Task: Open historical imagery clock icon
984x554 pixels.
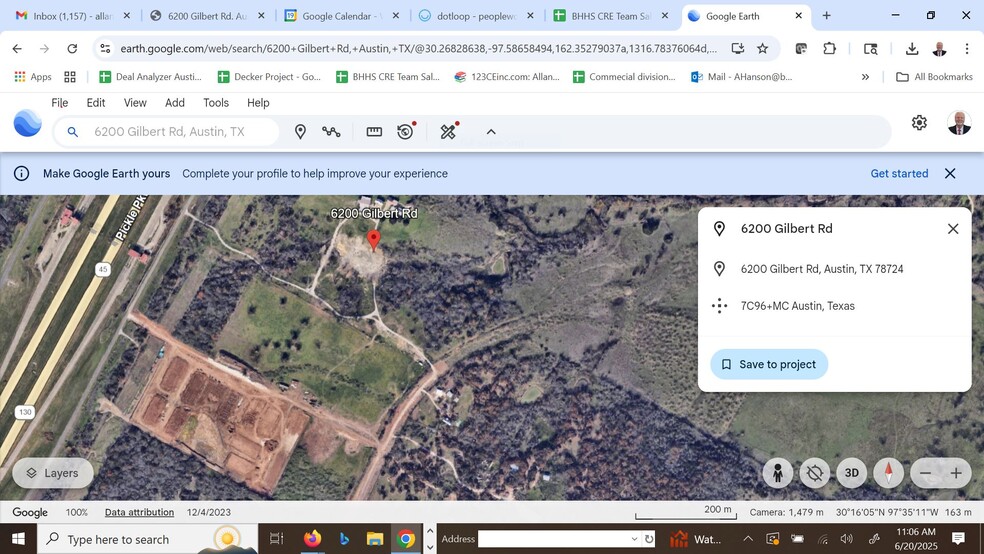Action: point(405,132)
